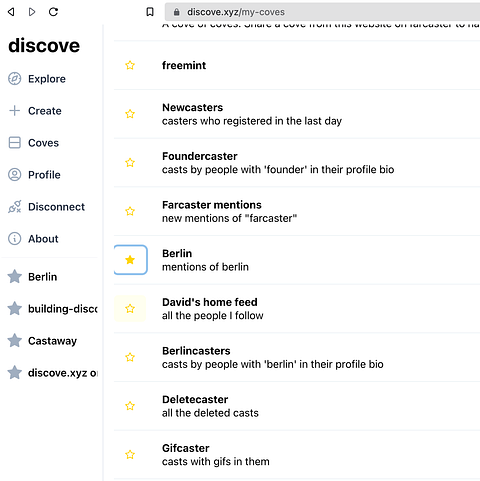
Task: Click the bookmark icon beside the address bar
Action: pyautogui.click(x=150, y=12)
